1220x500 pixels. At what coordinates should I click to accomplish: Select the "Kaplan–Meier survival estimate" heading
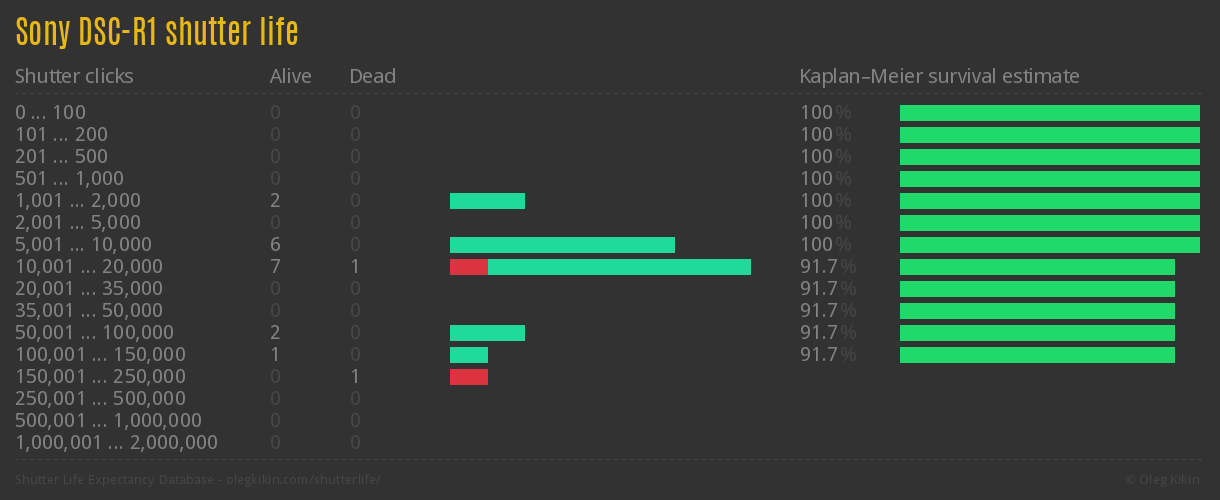click(x=939, y=76)
